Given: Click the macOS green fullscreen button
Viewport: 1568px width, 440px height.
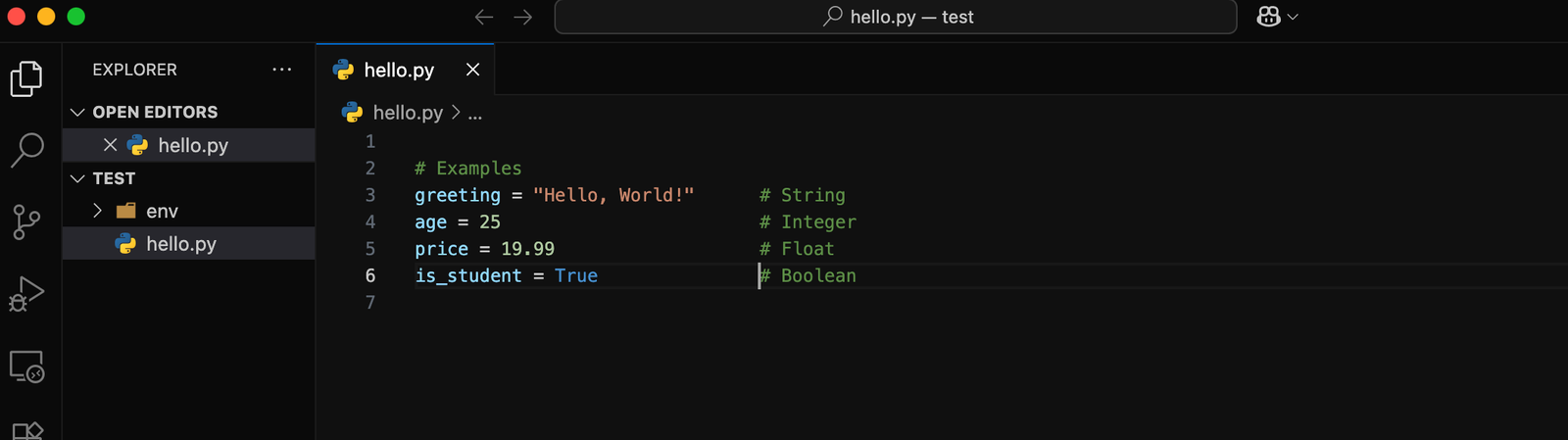Looking at the screenshot, I should (x=76, y=17).
